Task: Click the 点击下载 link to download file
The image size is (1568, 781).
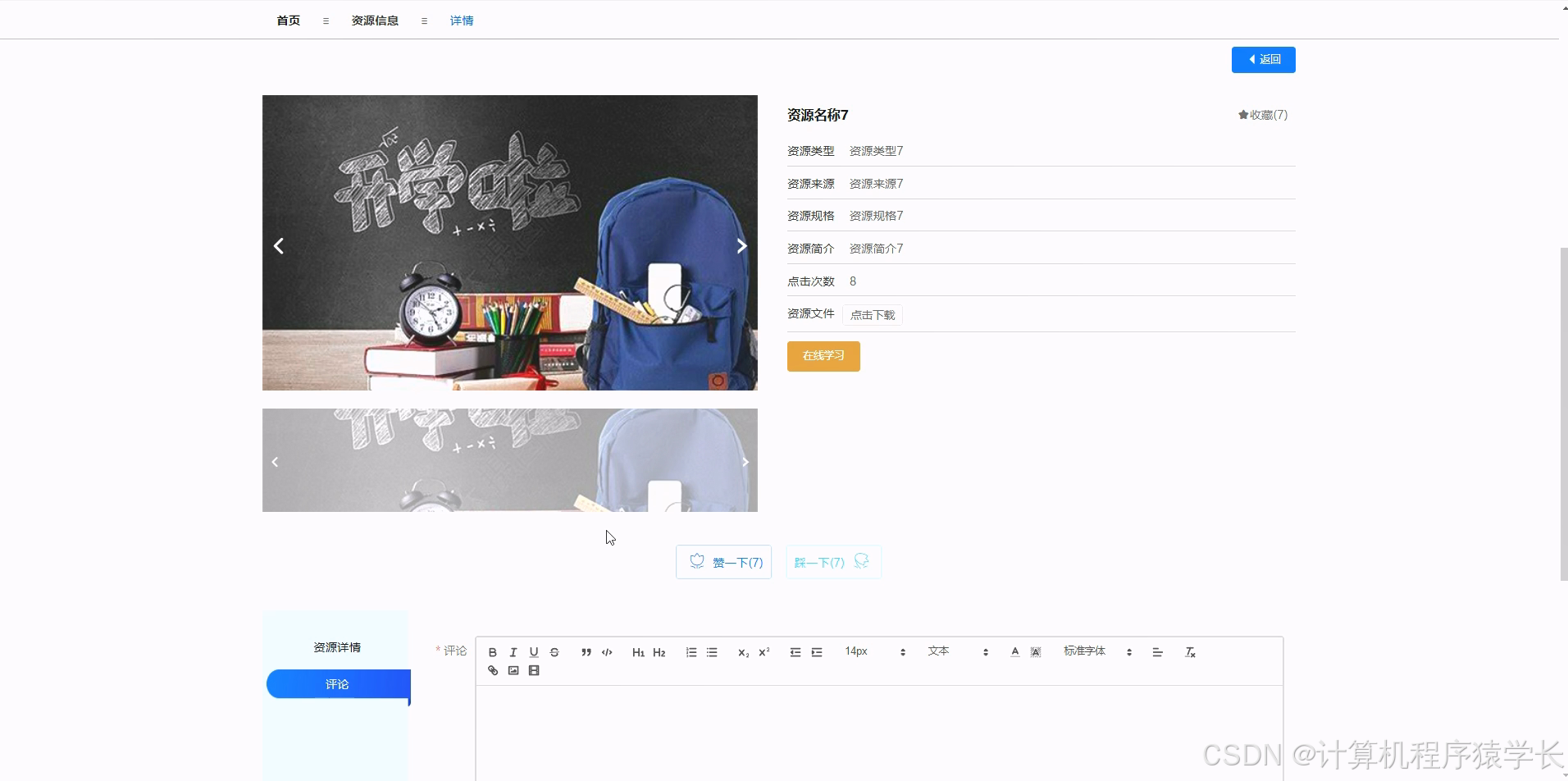Action: tap(872, 314)
